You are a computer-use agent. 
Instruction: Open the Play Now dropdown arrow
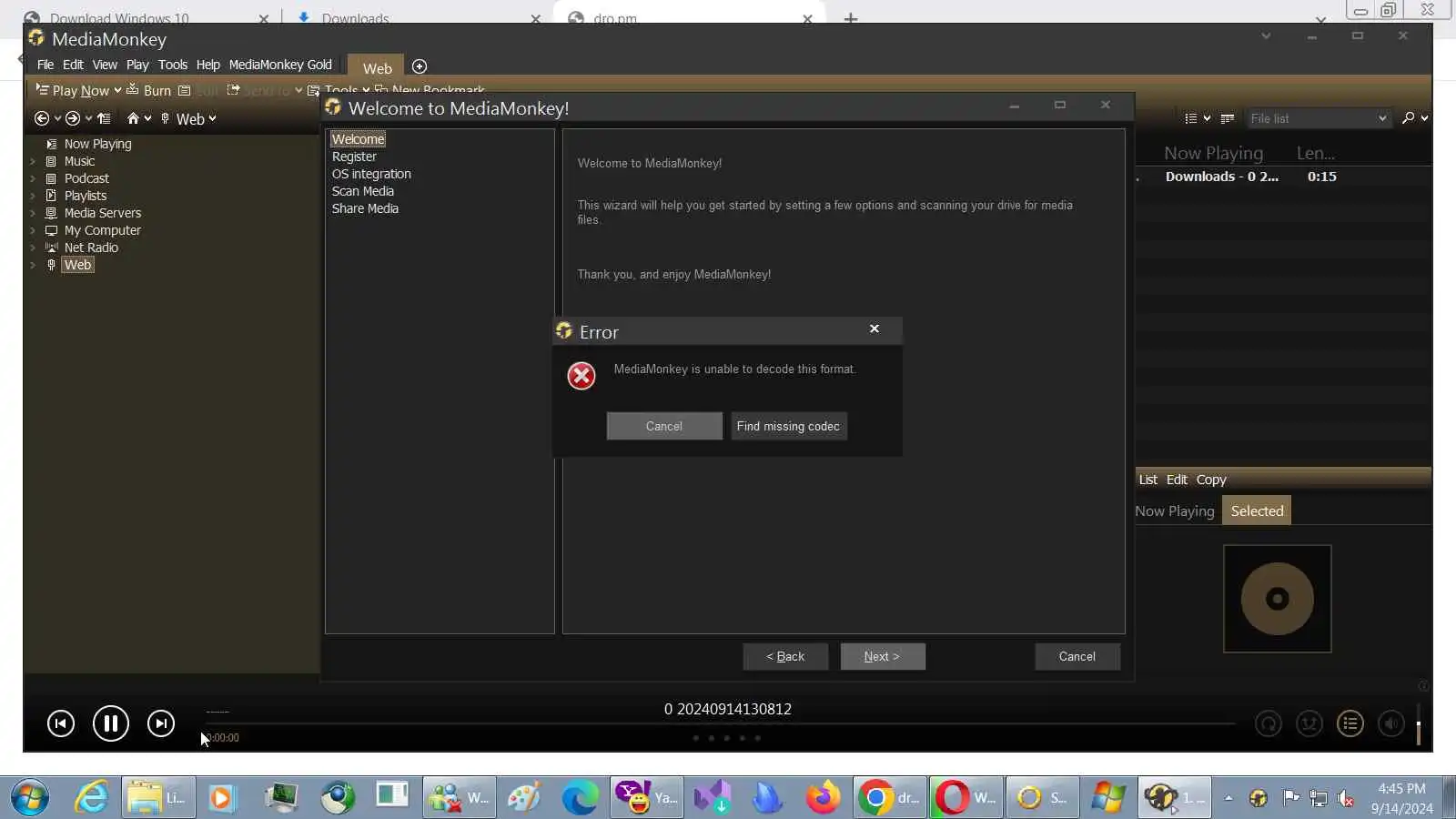(117, 90)
